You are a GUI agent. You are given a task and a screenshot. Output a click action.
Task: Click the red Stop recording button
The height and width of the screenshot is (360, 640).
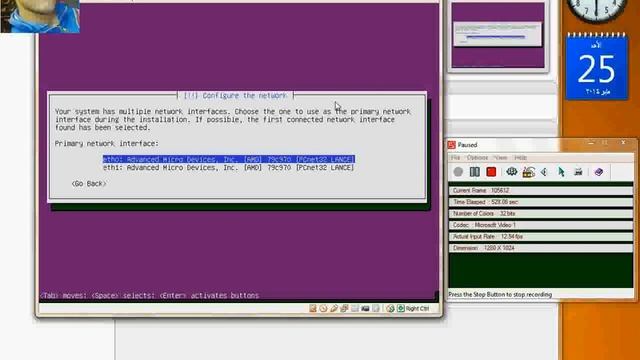click(x=491, y=172)
